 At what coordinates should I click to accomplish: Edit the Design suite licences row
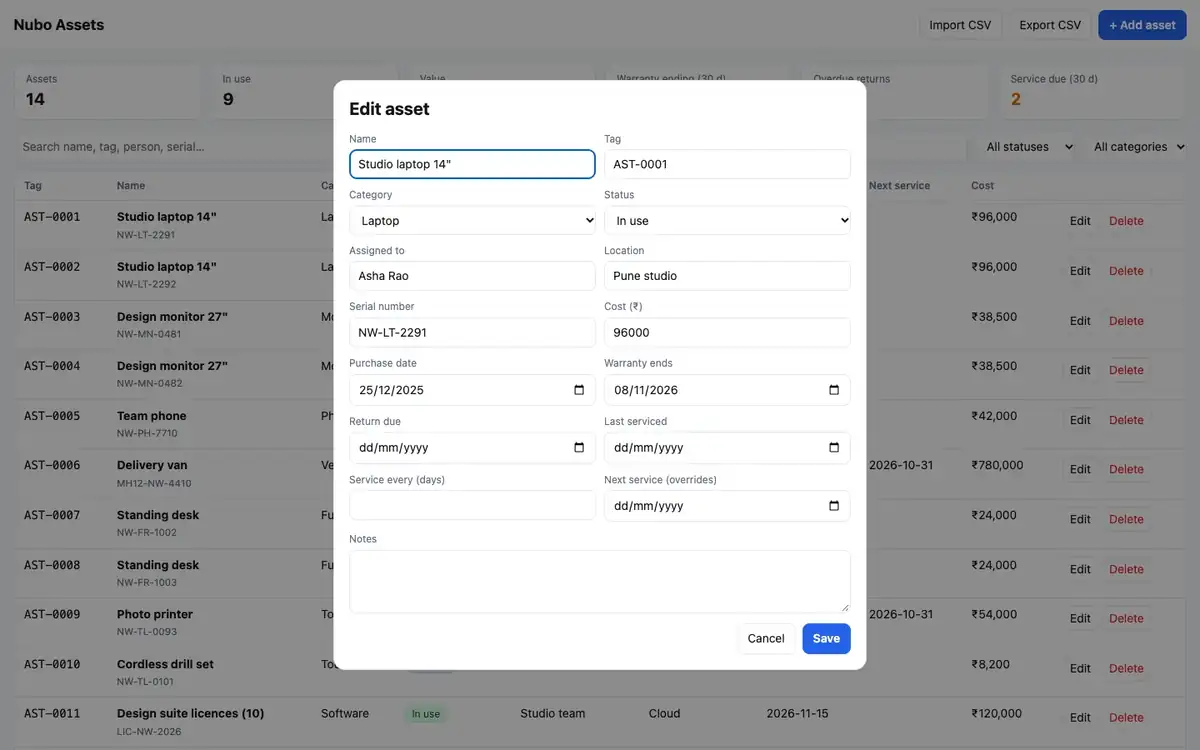click(1080, 717)
